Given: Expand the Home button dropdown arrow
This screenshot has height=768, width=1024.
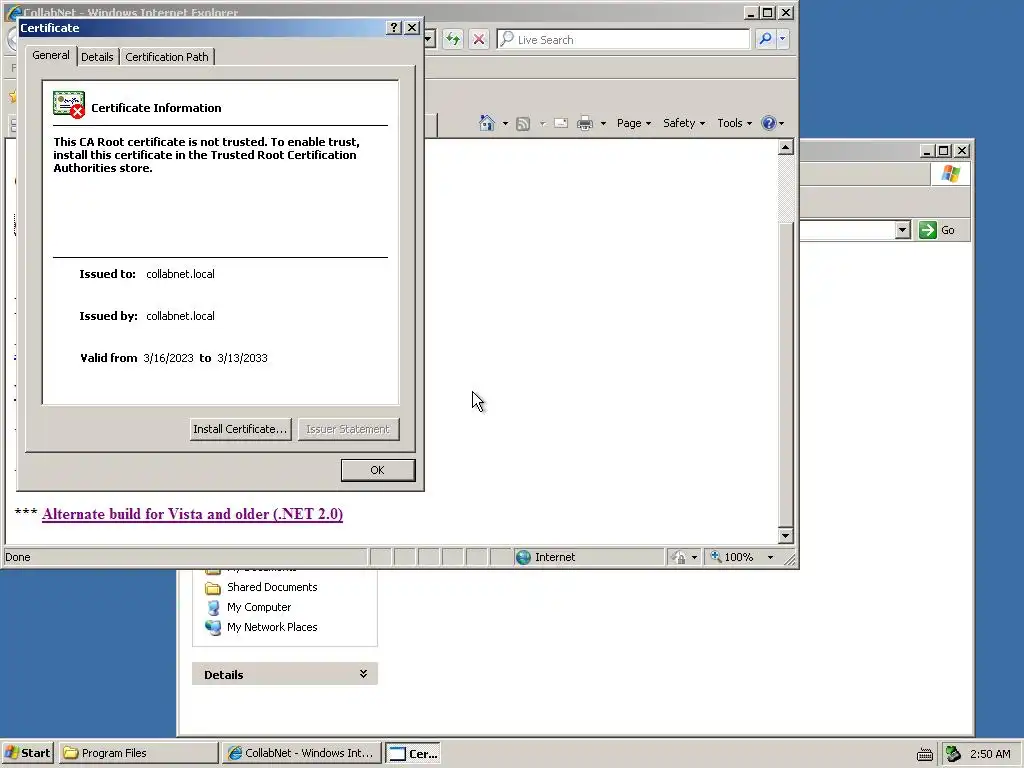Looking at the screenshot, I should [x=505, y=123].
